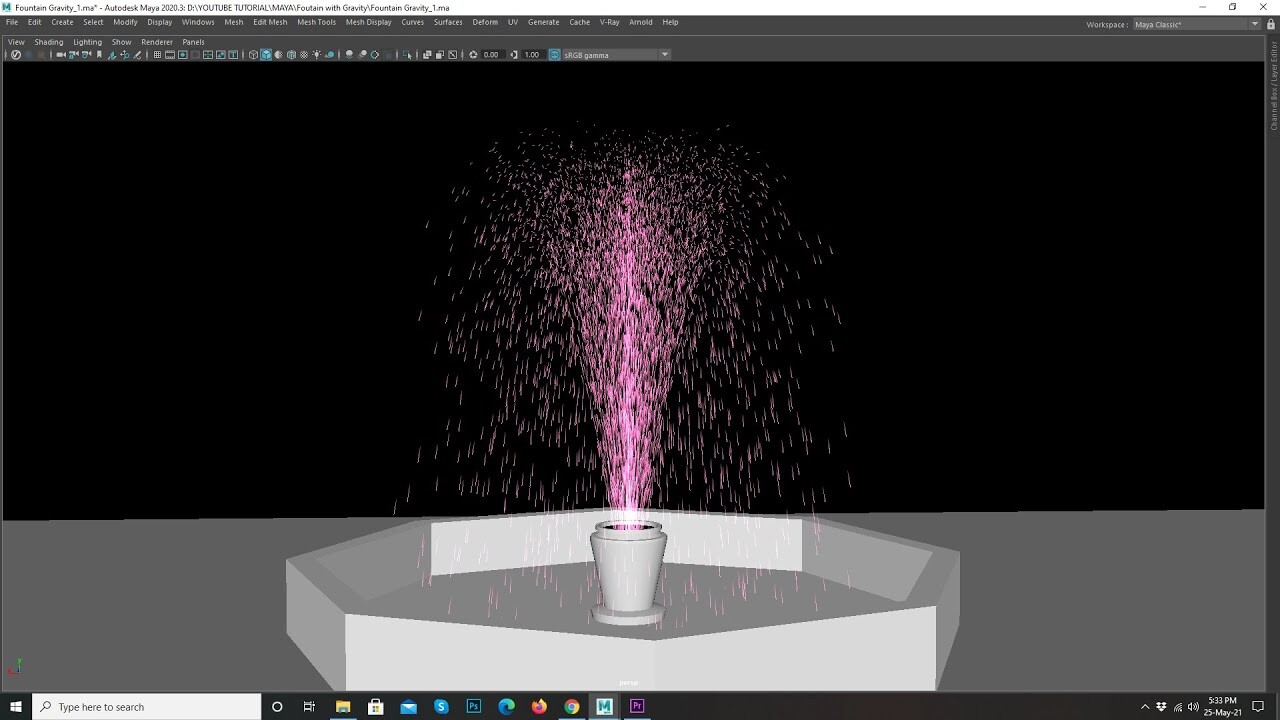Enable the Wireframe display icon

click(x=254, y=55)
